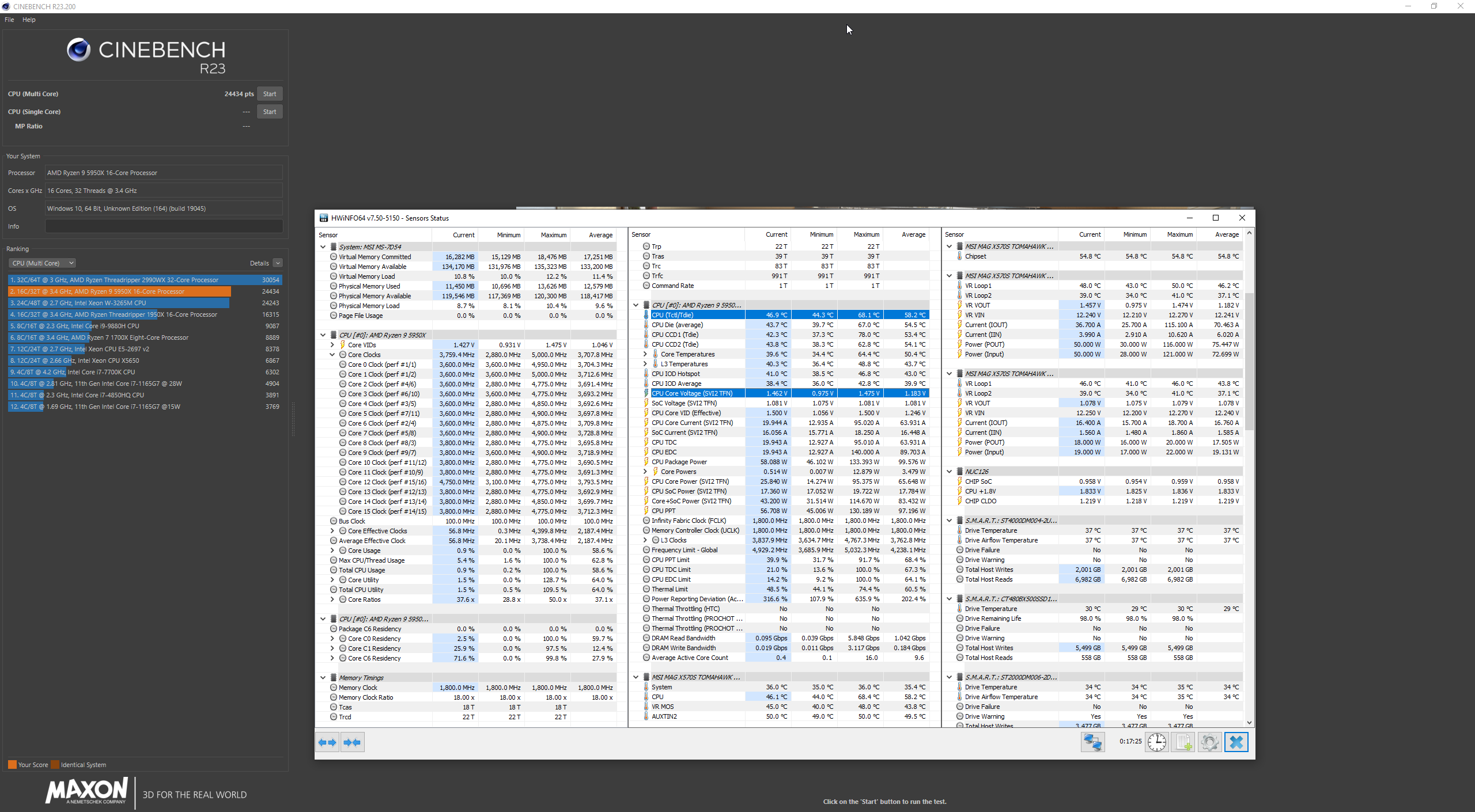Collapse the Memory Timings section
This screenshot has width=1475, height=812.
click(323, 678)
